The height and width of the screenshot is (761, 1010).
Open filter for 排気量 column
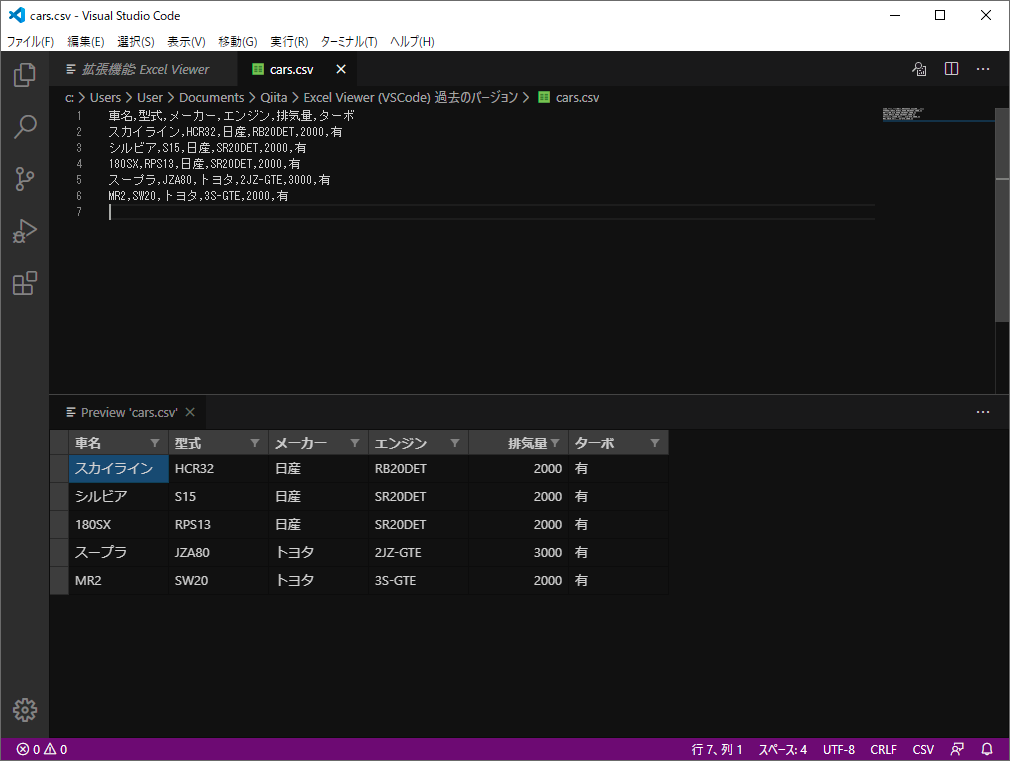(555, 443)
